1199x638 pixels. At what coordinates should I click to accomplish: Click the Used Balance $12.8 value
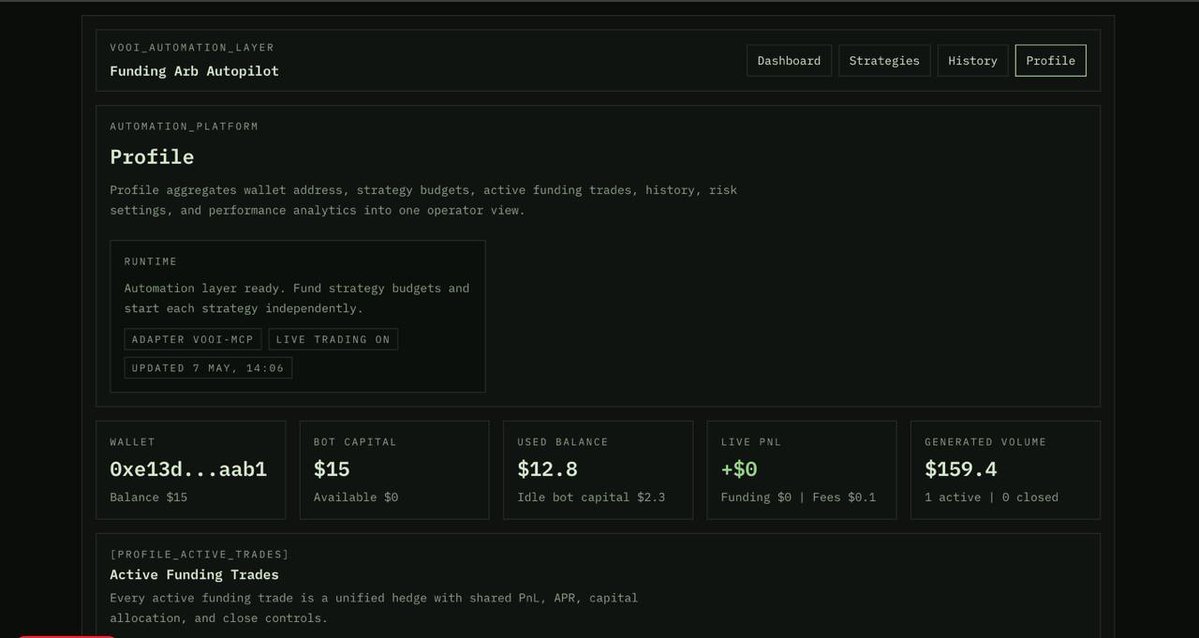coord(548,469)
